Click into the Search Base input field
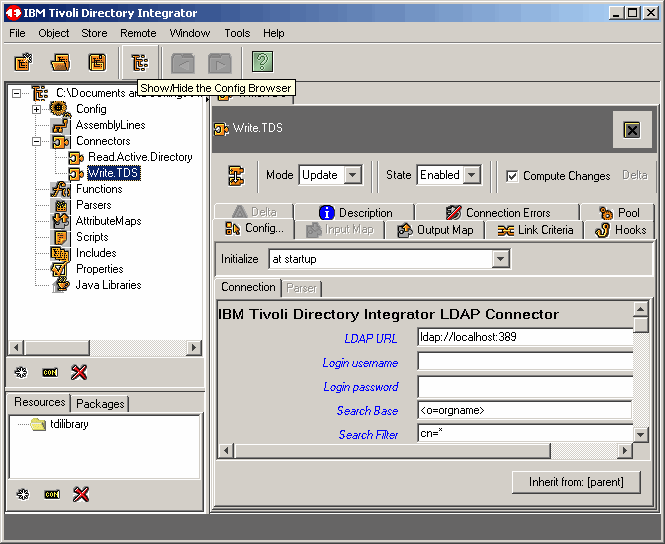Viewport: 665px width, 544px height. coord(524,410)
